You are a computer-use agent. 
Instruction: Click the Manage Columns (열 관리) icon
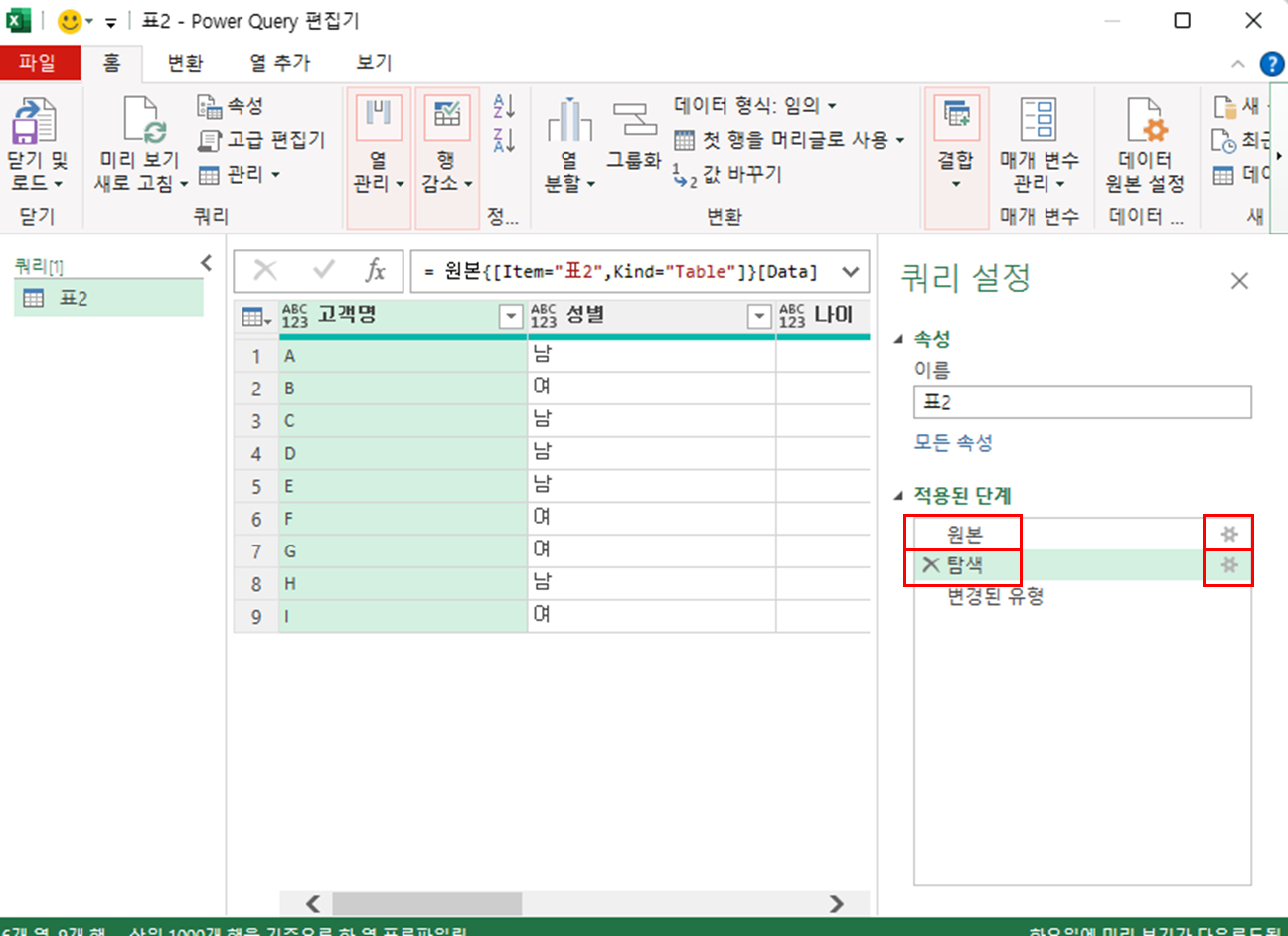[379, 118]
